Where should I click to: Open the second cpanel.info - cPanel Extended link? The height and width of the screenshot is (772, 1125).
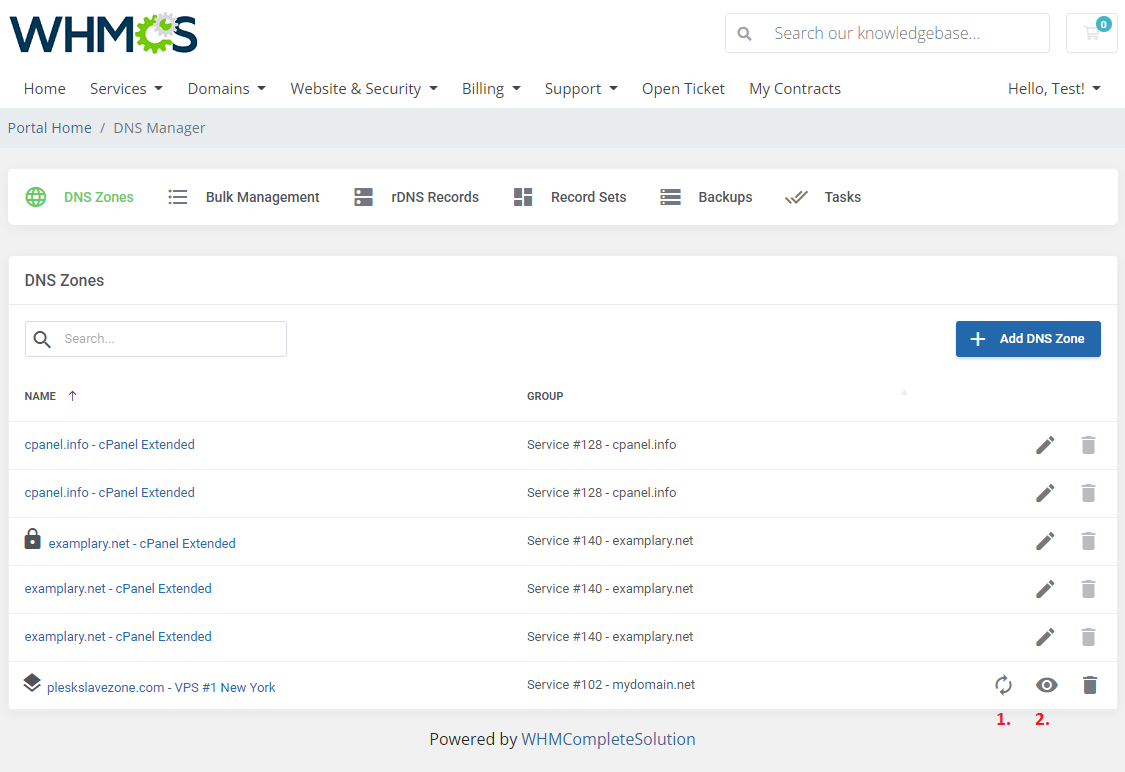point(110,493)
